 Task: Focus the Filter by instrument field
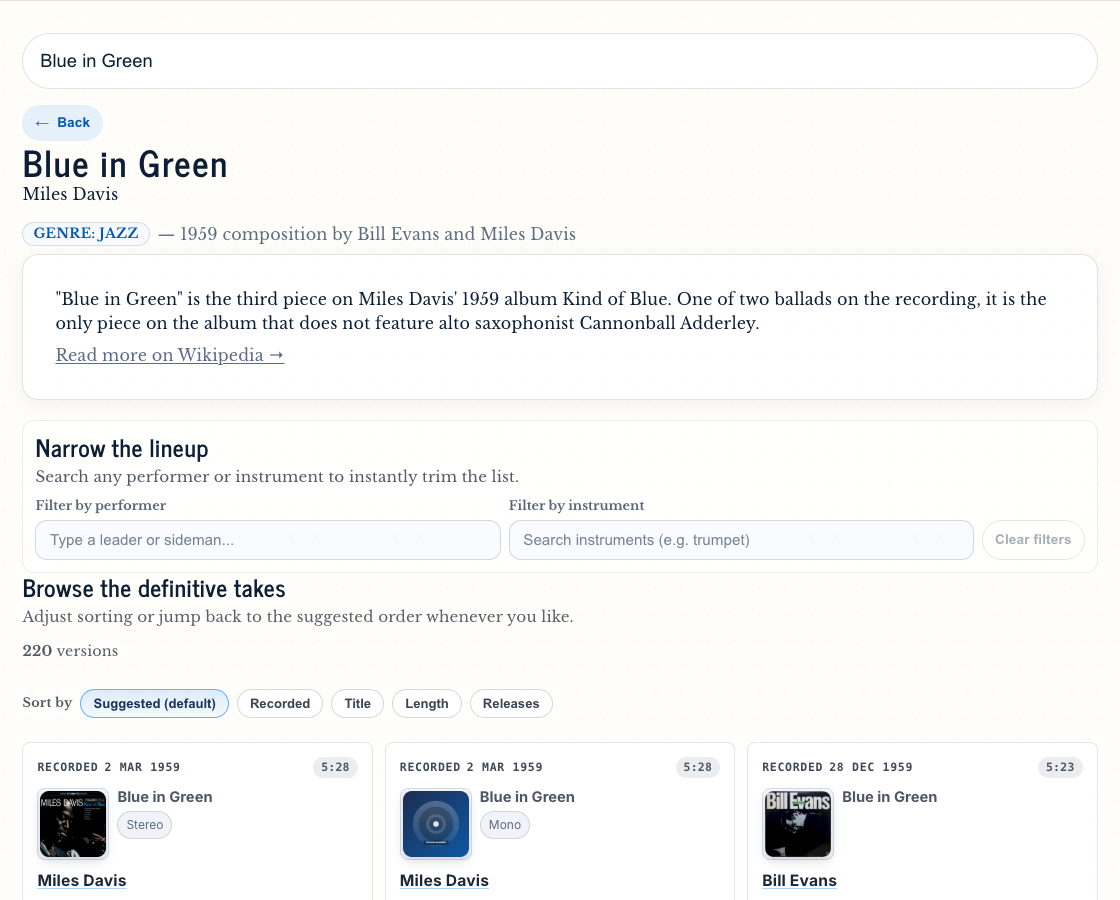click(741, 540)
